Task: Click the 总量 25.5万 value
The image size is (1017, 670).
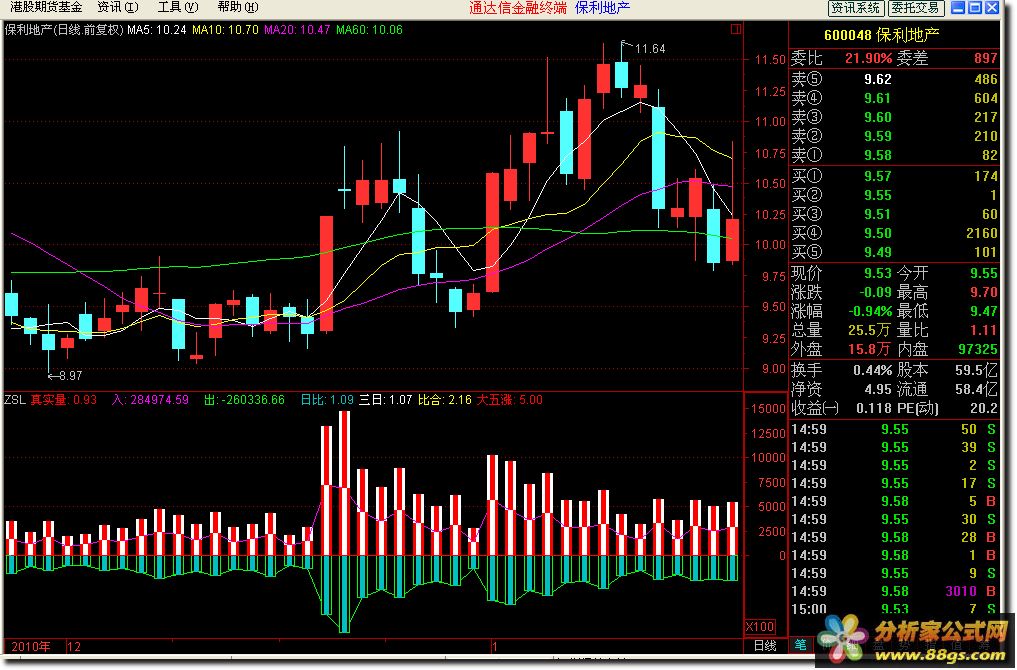Action: [870, 330]
